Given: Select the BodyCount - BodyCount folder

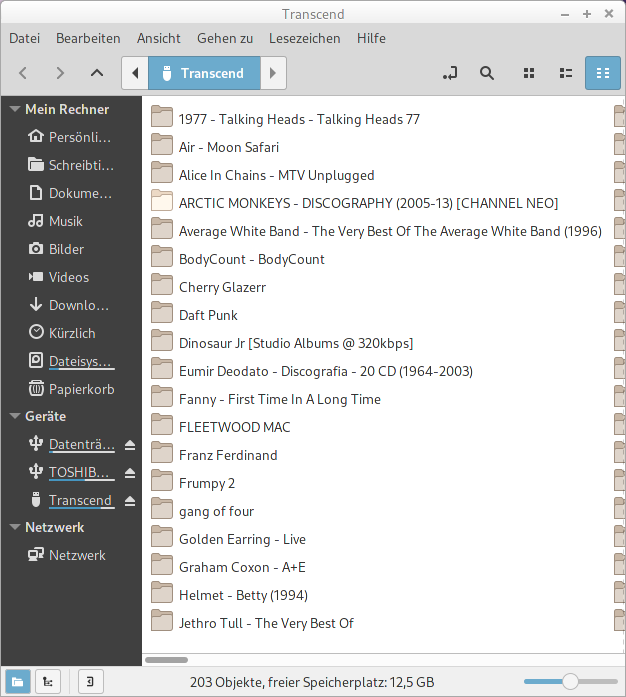Looking at the screenshot, I should tap(238, 259).
